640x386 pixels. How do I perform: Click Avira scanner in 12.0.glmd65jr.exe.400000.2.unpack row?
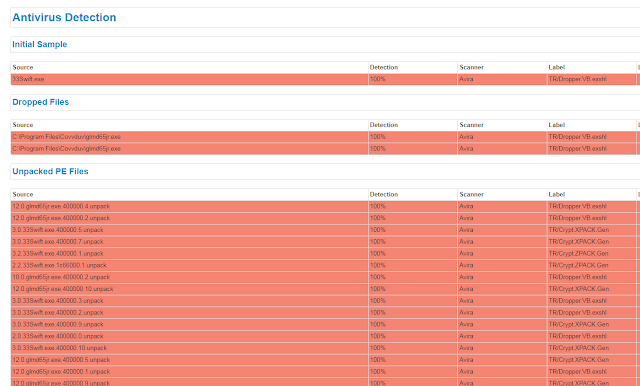pyautogui.click(x=502, y=218)
